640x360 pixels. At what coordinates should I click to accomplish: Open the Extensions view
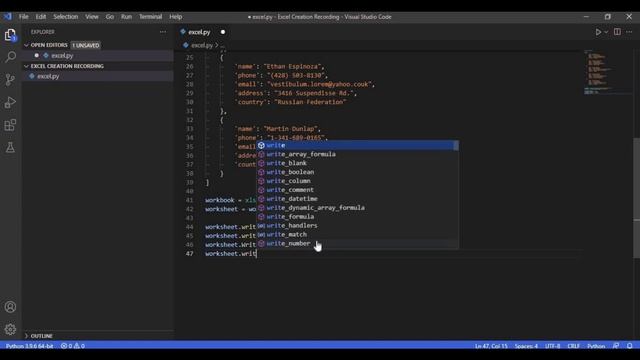coord(10,125)
